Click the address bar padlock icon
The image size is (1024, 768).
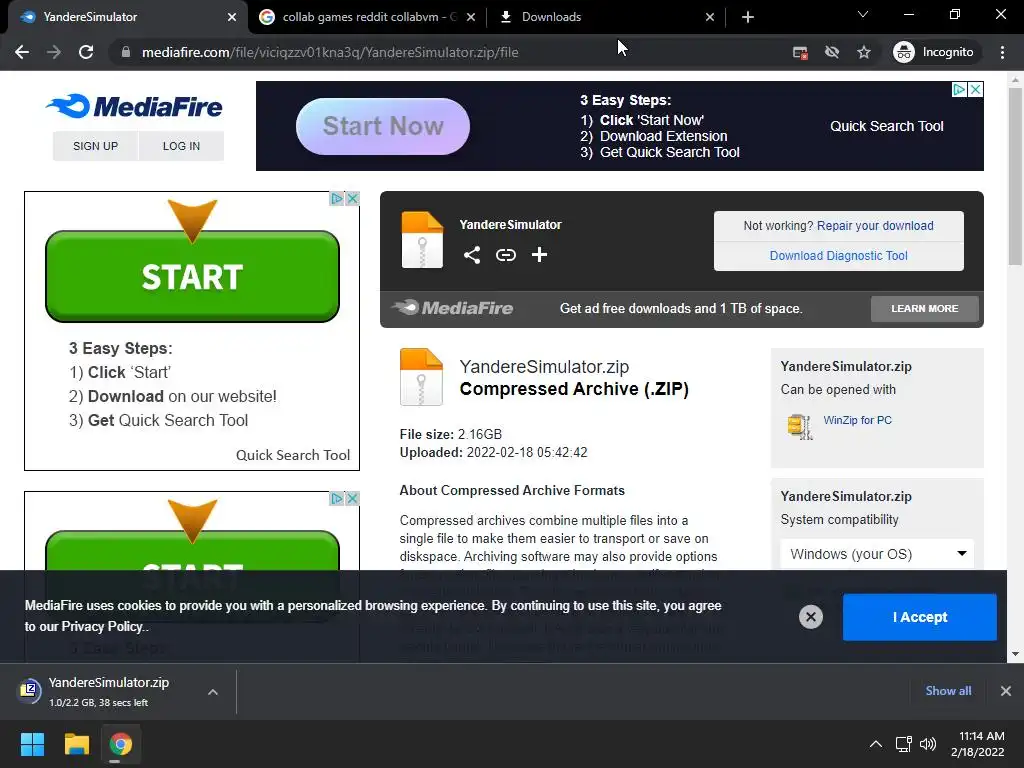[126, 52]
